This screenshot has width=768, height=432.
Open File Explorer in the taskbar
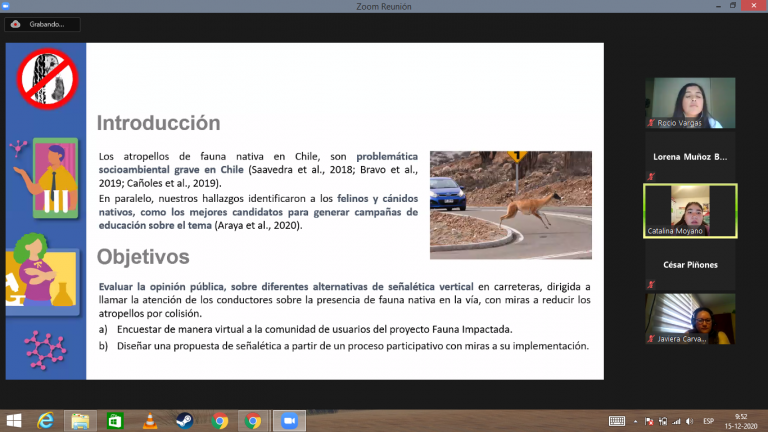pyautogui.click(x=80, y=421)
